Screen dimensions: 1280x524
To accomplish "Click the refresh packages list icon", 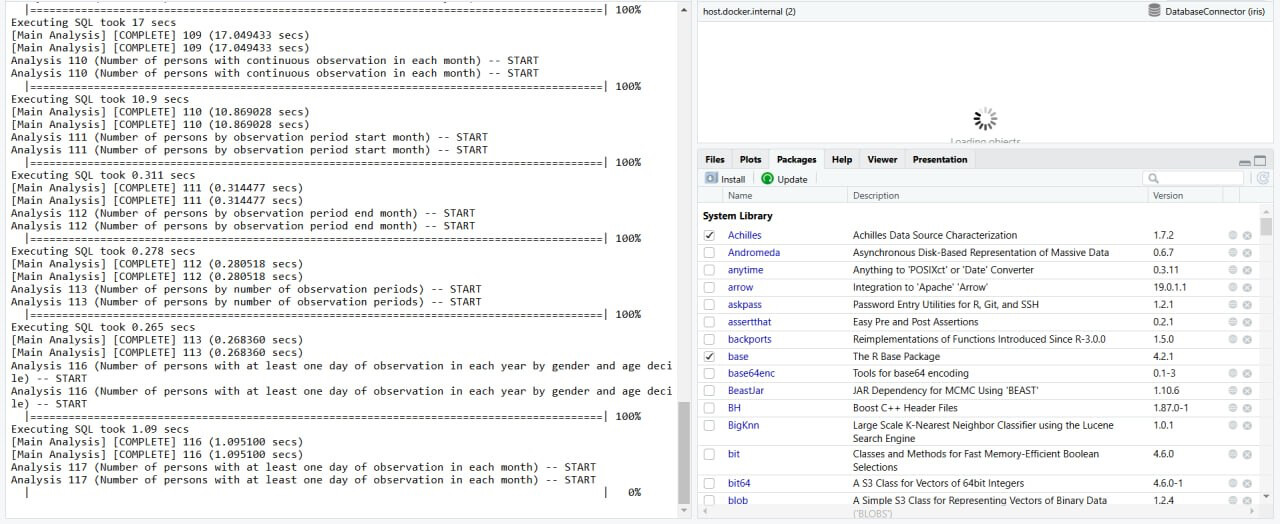I will (1263, 178).
